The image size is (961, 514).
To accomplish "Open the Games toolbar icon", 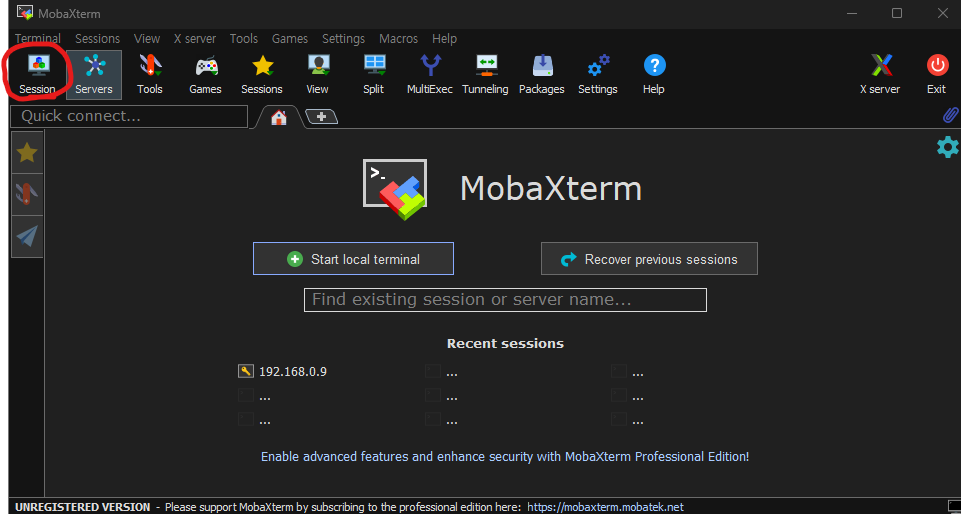I will point(205,75).
